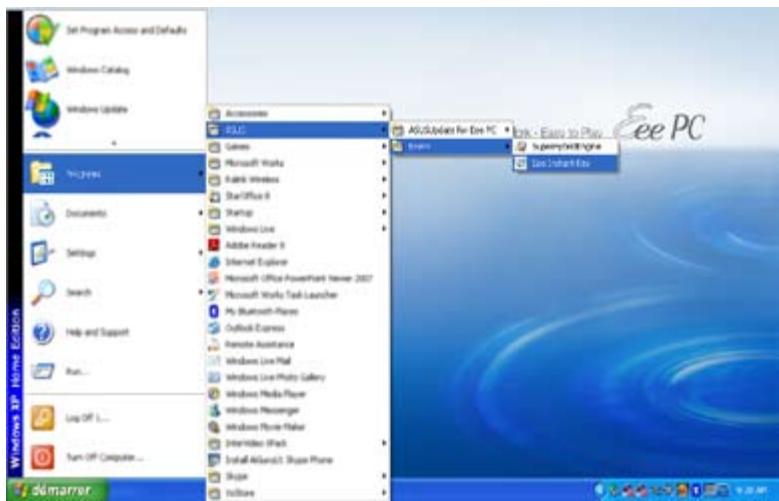The height and width of the screenshot is (501, 779).
Task: Open Microsoft Office PowerPoint Viewer 2007
Action: (x=298, y=278)
